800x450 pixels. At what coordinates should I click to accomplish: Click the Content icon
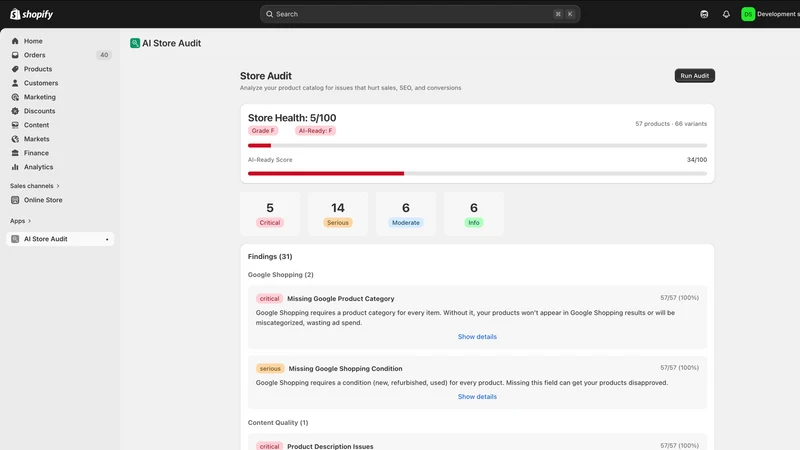pyautogui.click(x=15, y=125)
